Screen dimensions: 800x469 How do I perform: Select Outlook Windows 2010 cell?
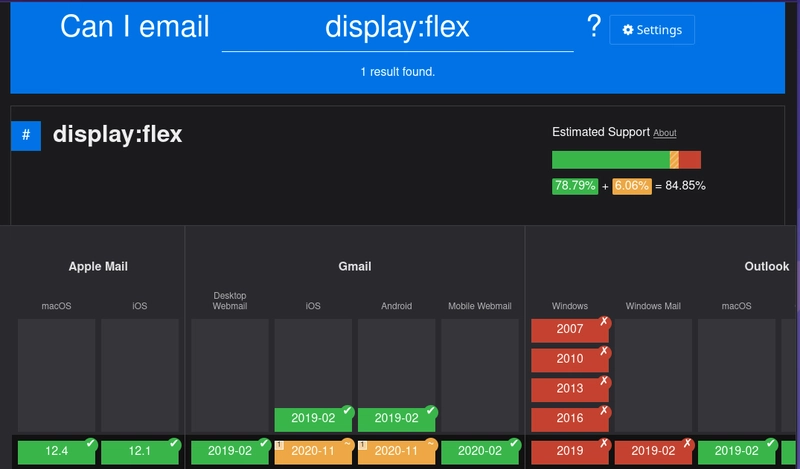click(570, 359)
